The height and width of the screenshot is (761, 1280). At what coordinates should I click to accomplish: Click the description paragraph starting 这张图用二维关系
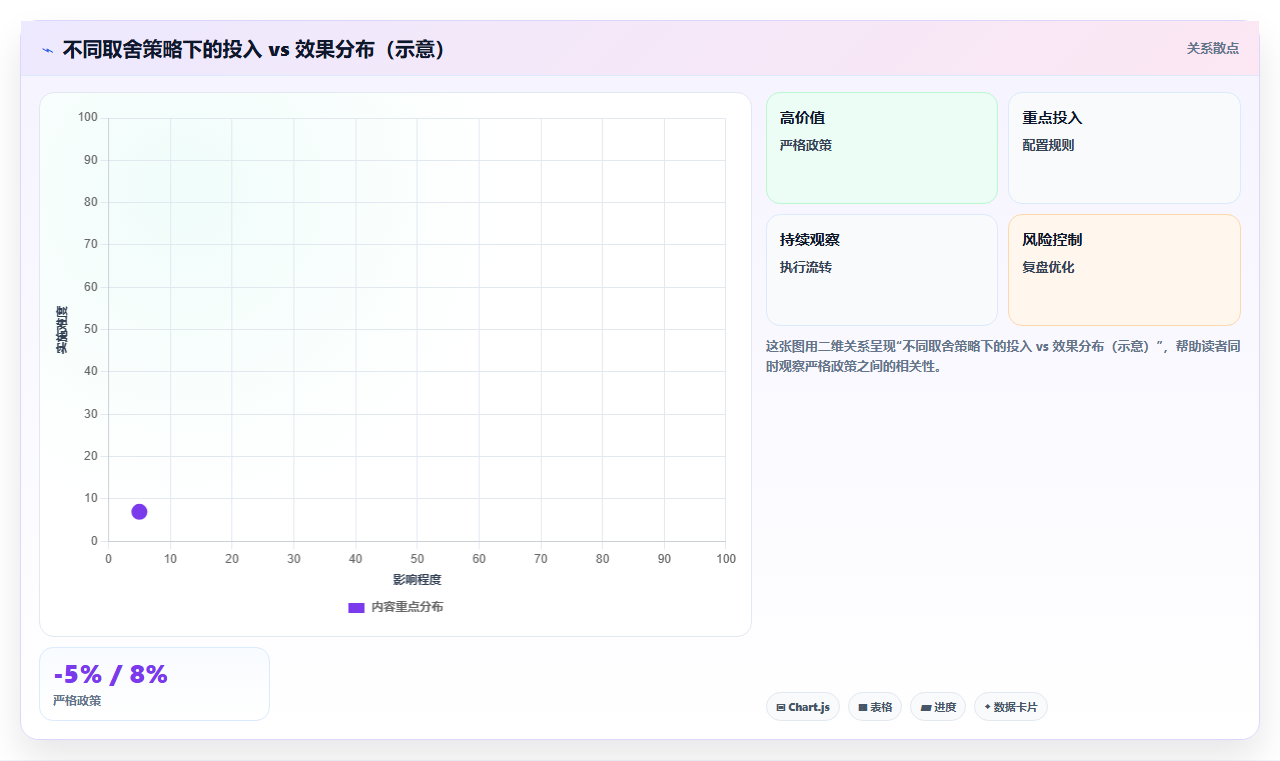click(x=1003, y=356)
